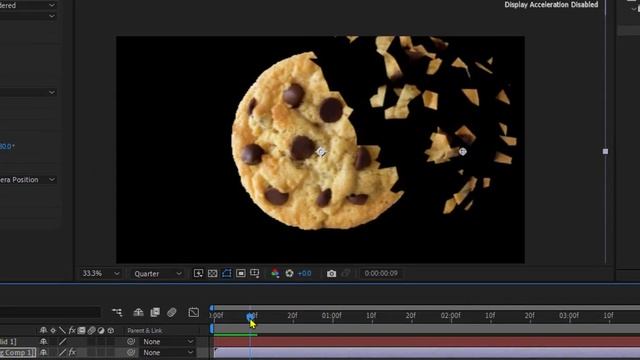Enable motion blur for the composition
The width and height of the screenshot is (640, 360).
pyautogui.click(x=172, y=313)
